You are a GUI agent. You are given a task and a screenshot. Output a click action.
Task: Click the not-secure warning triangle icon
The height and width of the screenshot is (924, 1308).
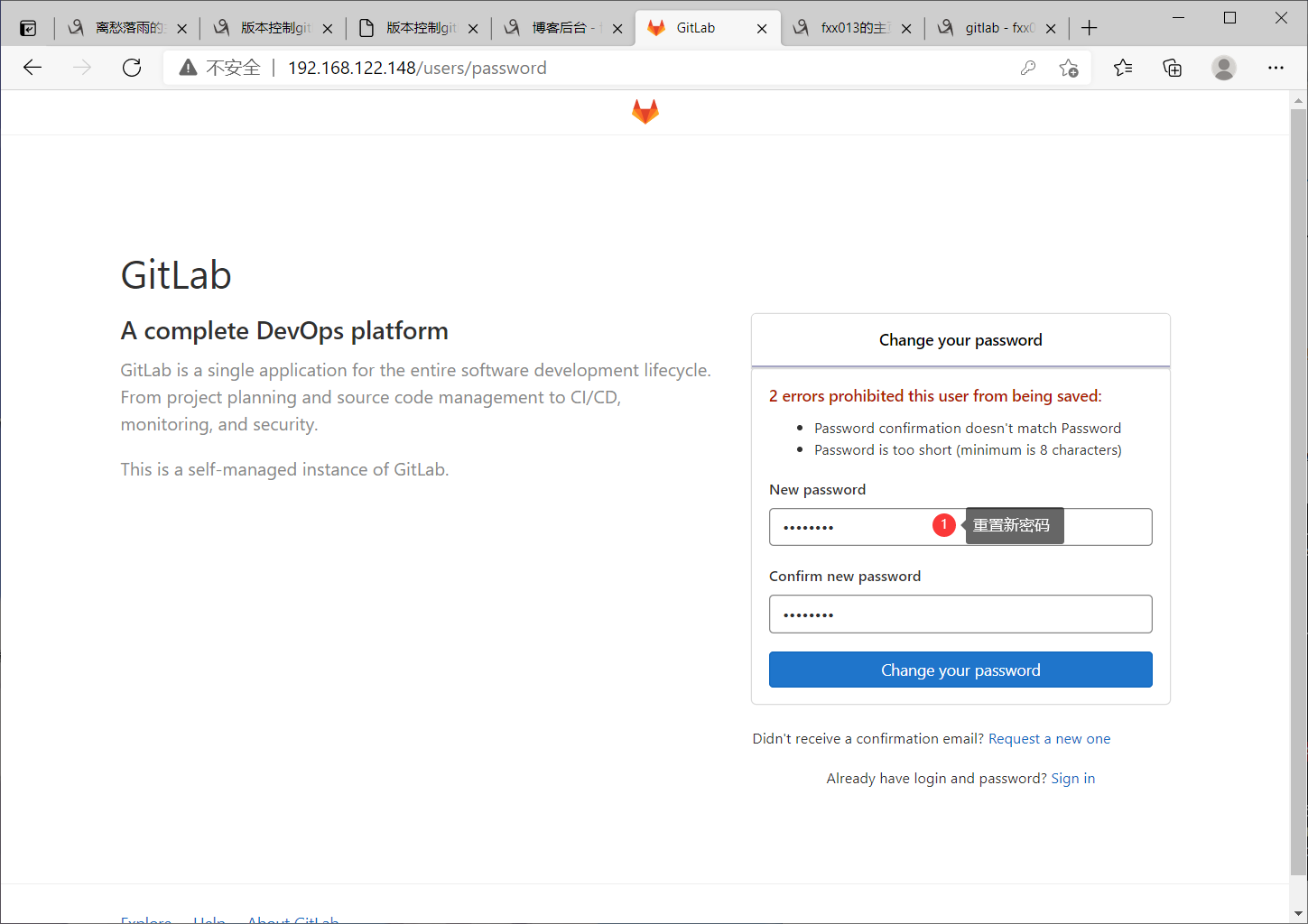pyautogui.click(x=188, y=68)
